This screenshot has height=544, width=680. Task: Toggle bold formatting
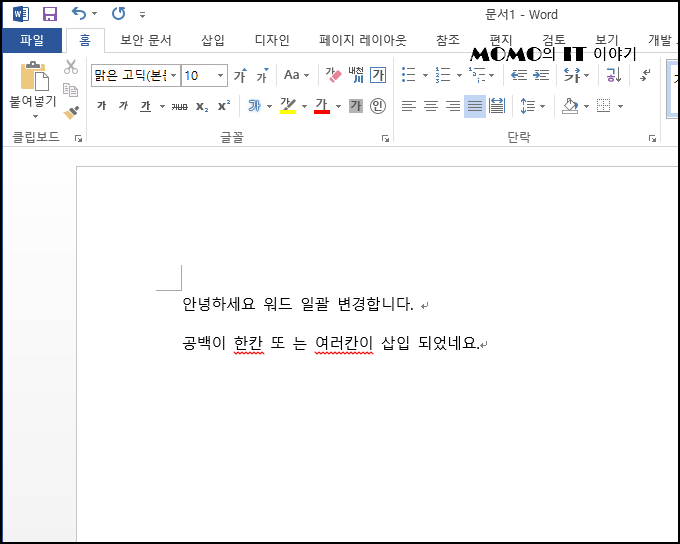pos(102,106)
